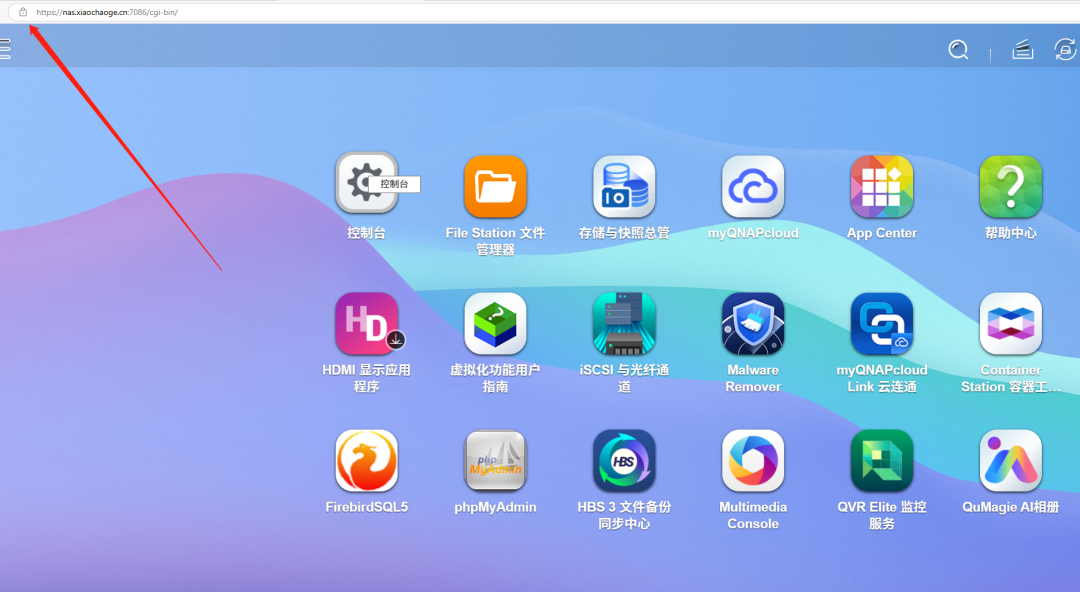Click the Multimedia Console text label
This screenshot has width=1080, height=592.
click(753, 516)
